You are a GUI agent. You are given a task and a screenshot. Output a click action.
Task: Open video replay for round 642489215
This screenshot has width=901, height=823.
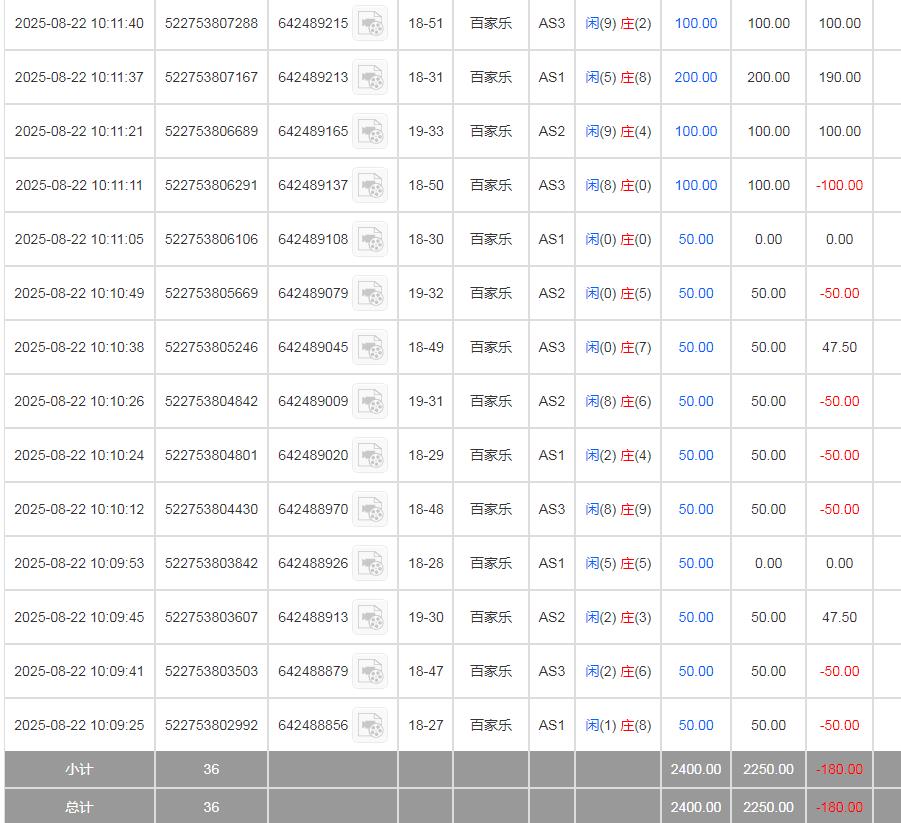coord(371,23)
